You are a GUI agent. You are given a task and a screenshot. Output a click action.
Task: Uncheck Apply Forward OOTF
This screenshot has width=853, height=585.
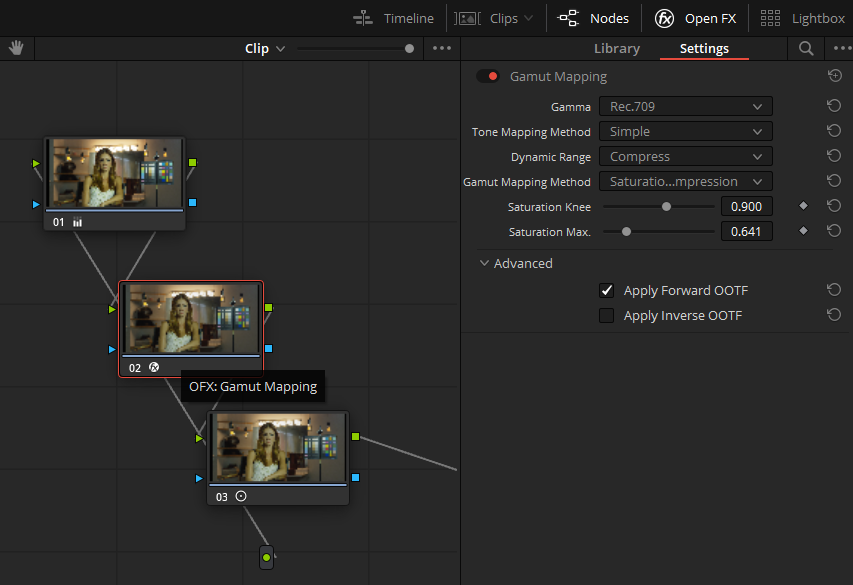click(x=607, y=291)
